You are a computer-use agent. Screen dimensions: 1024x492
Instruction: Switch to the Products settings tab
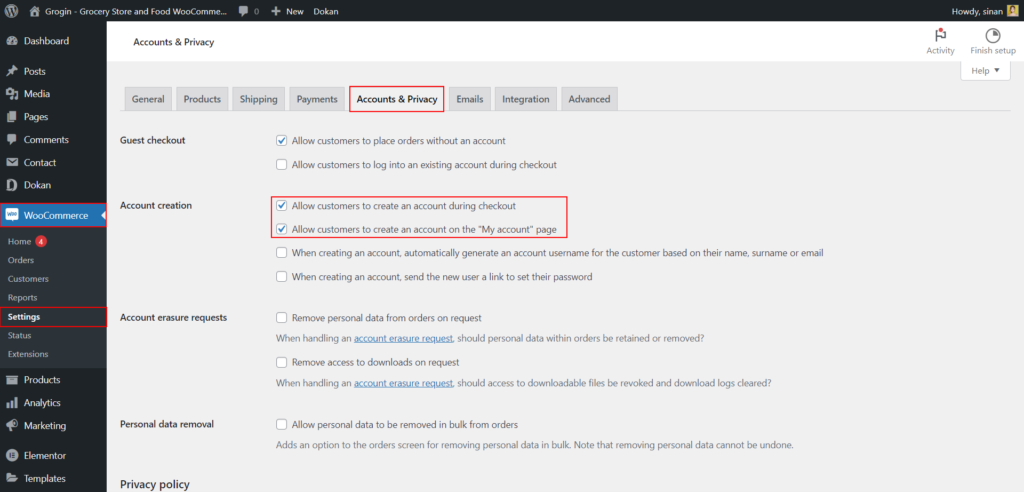(x=202, y=99)
